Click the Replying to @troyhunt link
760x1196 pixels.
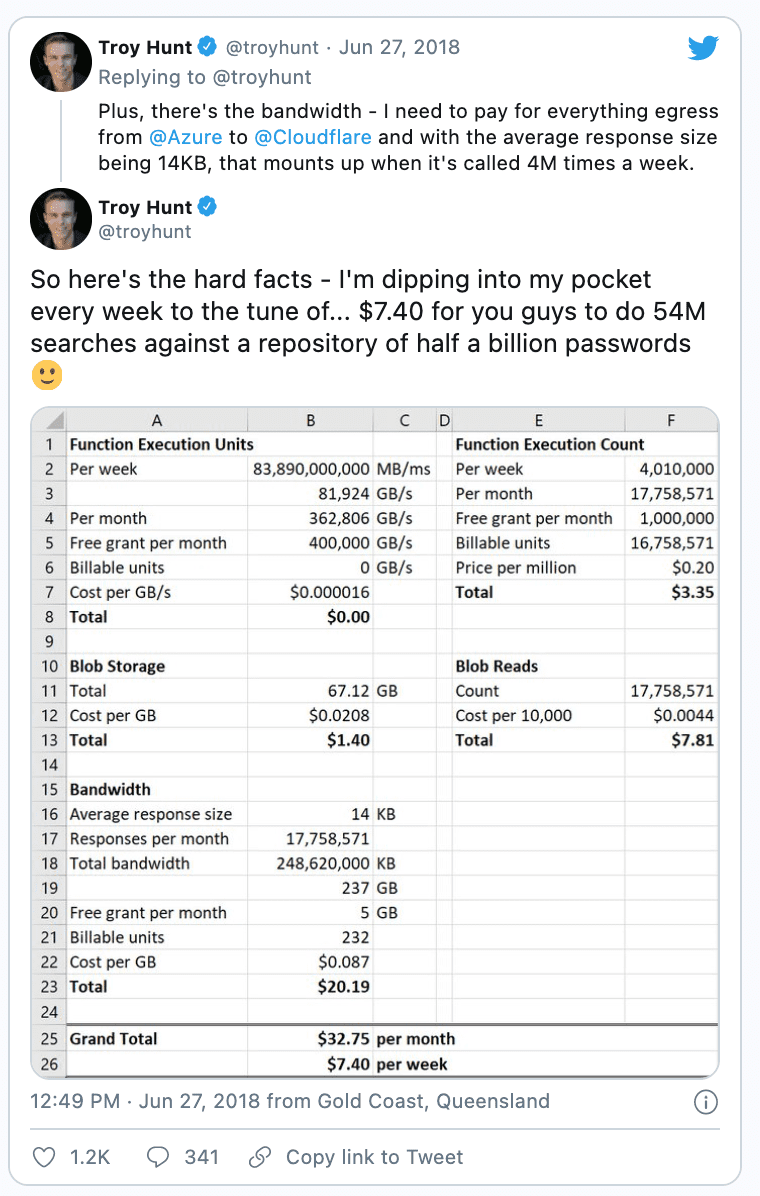coord(204,77)
